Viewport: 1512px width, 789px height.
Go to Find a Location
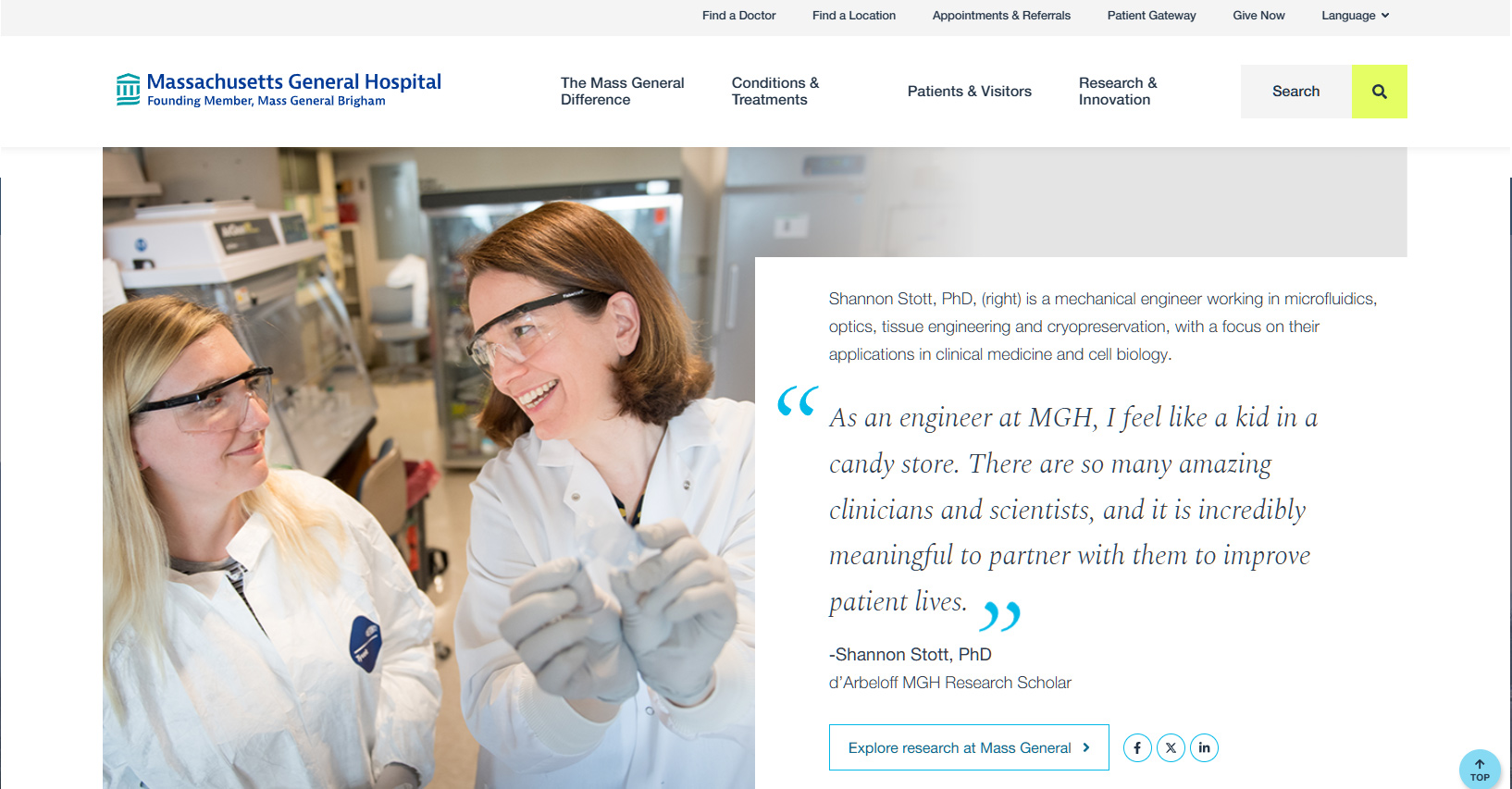854,16
